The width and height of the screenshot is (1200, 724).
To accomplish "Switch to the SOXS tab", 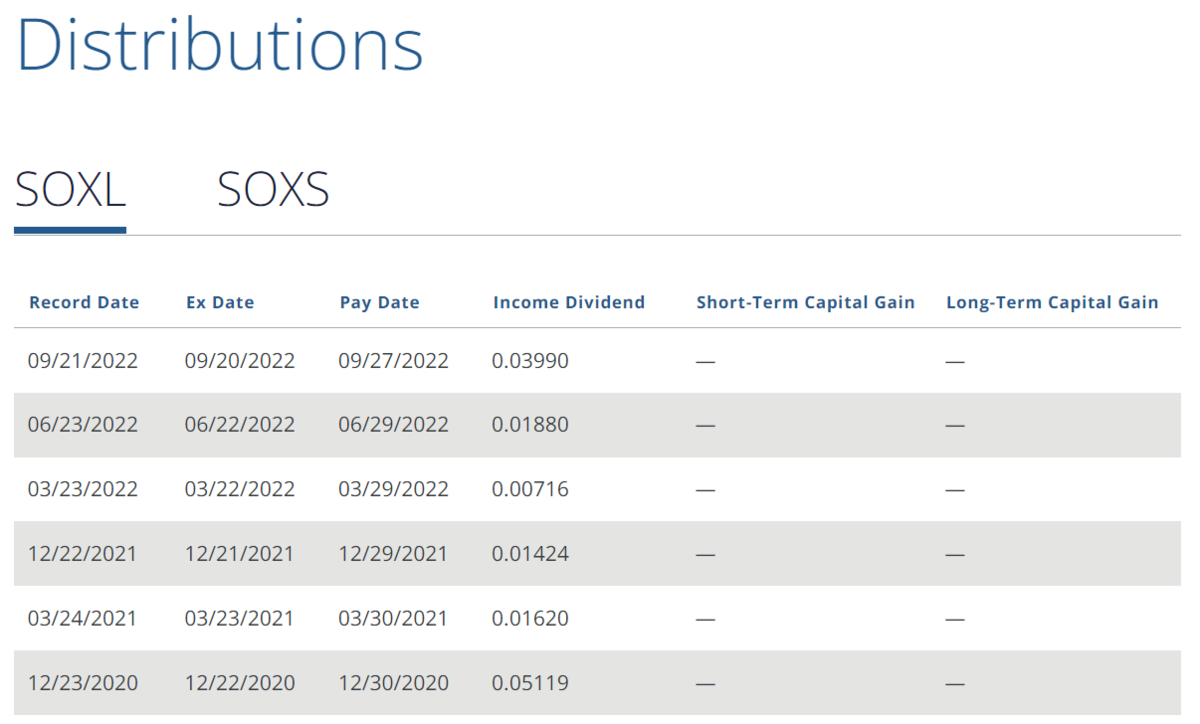I will pyautogui.click(x=273, y=190).
